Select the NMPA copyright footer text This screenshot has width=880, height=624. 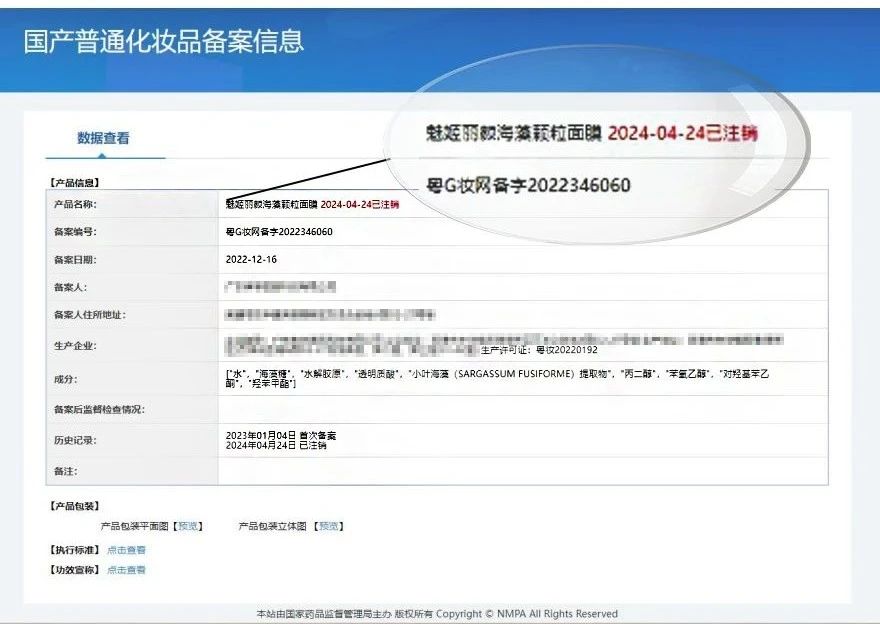click(437, 614)
